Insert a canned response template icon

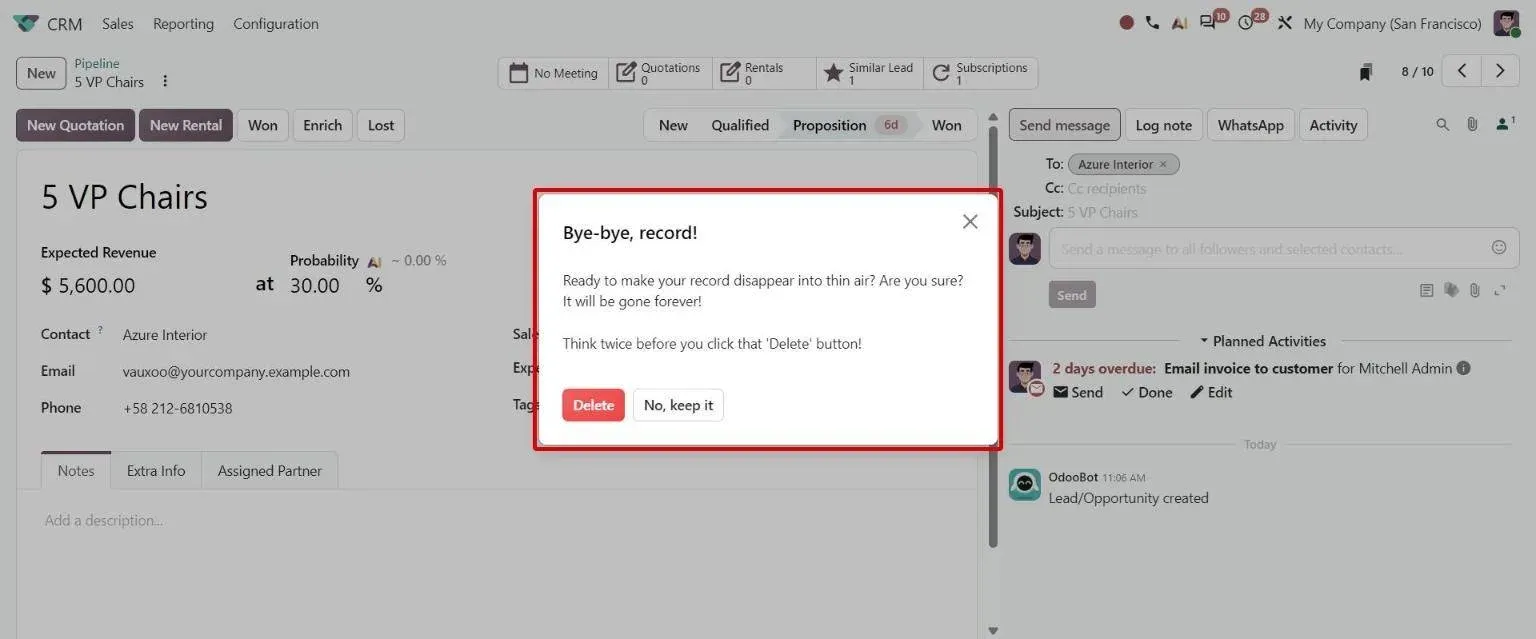tap(1427, 291)
